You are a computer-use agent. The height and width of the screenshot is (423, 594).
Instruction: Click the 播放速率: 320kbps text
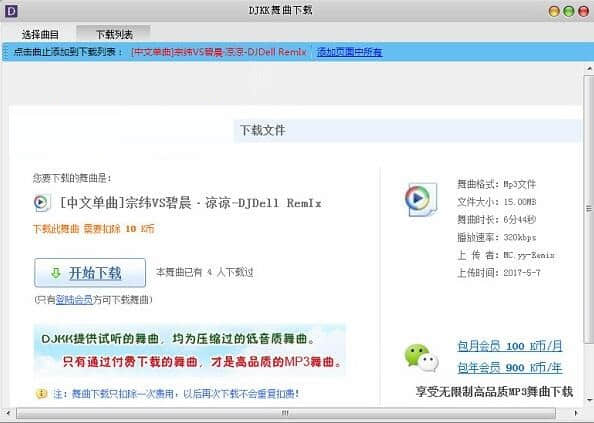[x=497, y=237]
